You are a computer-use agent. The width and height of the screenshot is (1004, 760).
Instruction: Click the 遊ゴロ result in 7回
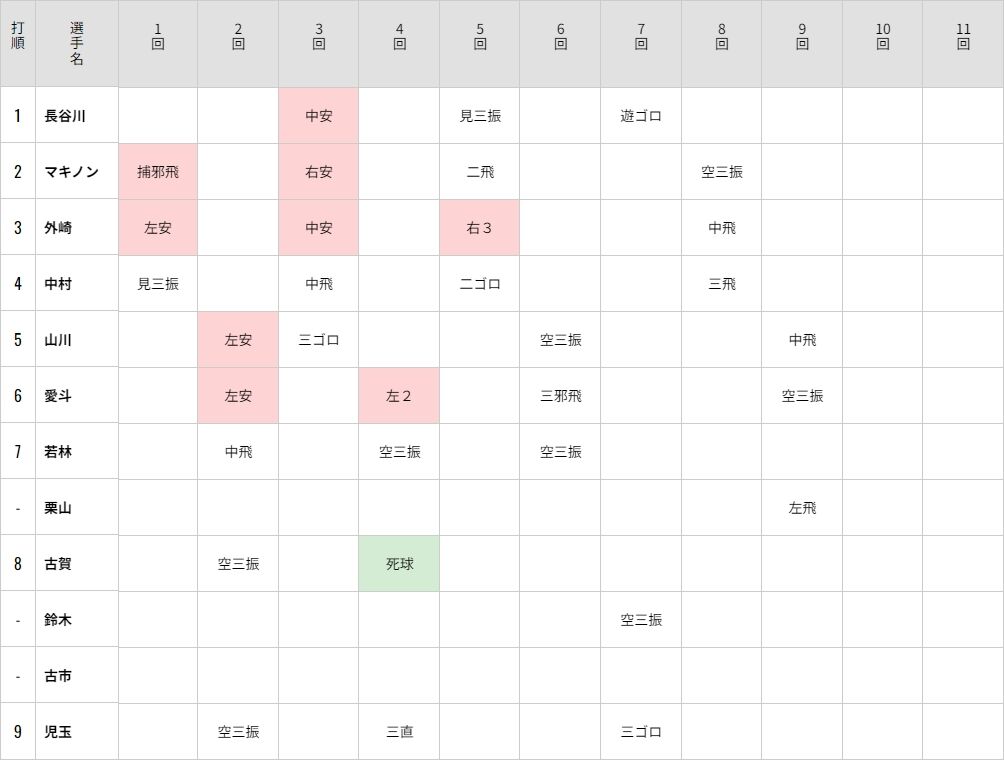pyautogui.click(x=641, y=116)
